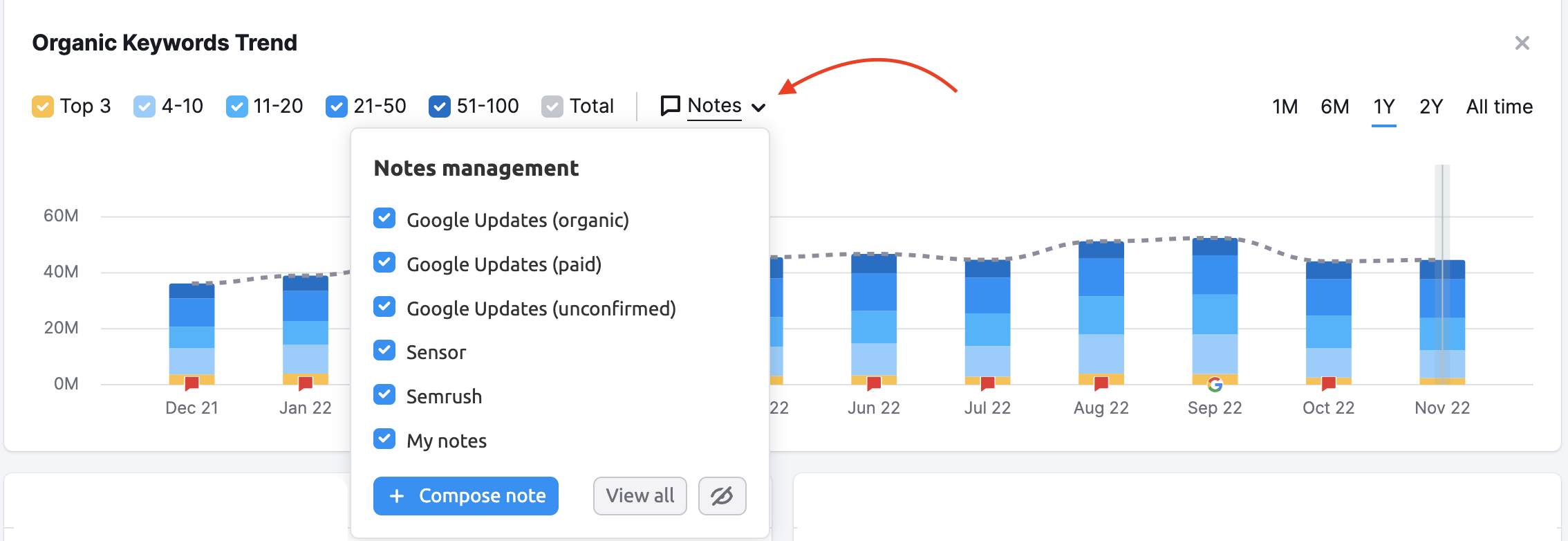The width and height of the screenshot is (1568, 541).
Task: Click the red note flag under Jan 22
Action: point(305,383)
